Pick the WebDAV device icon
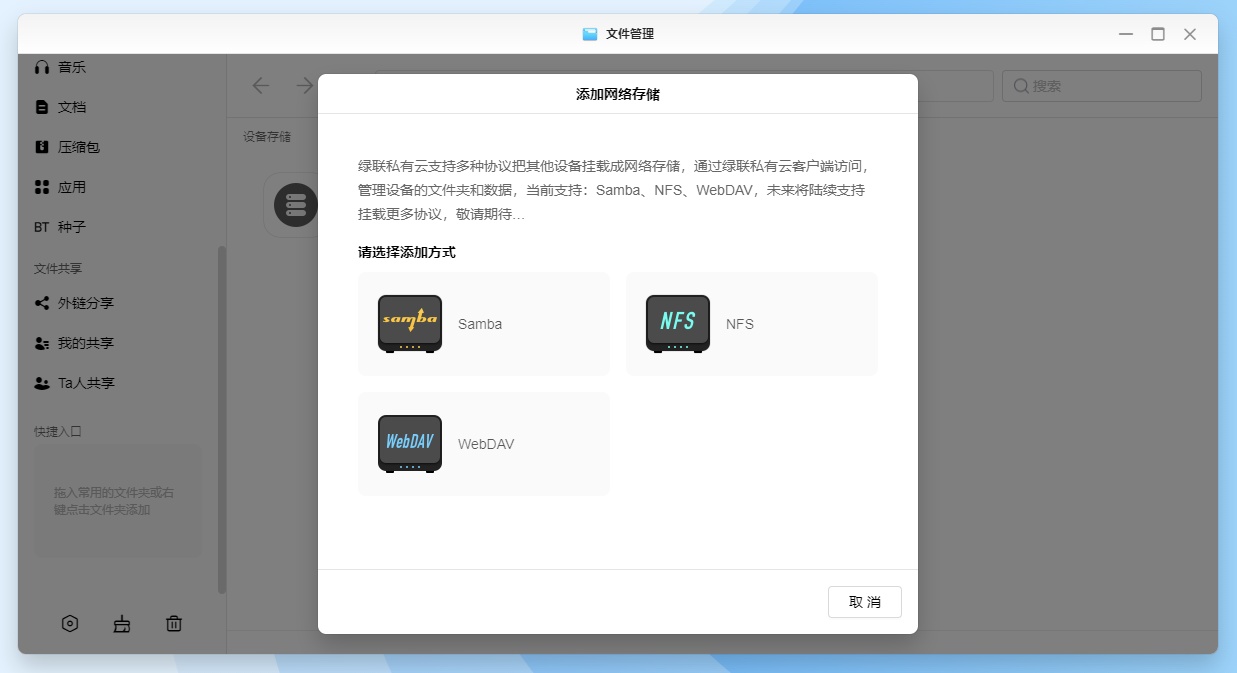1237x673 pixels. point(410,443)
